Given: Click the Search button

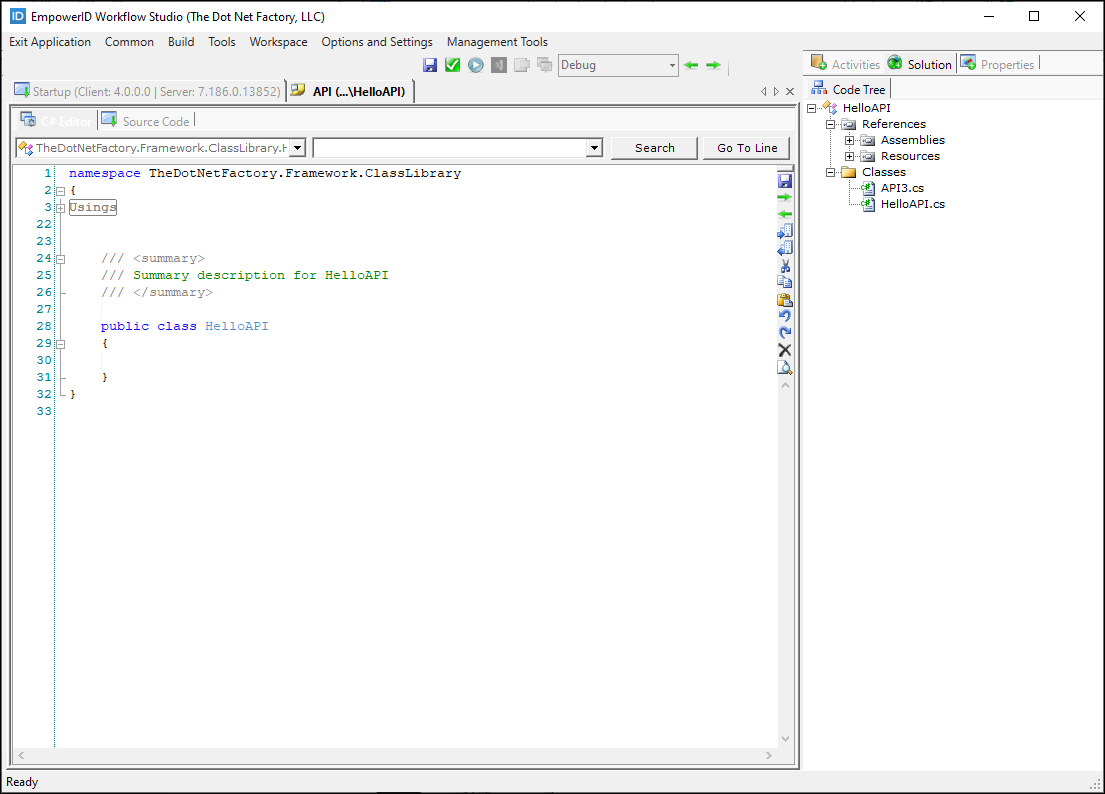Looking at the screenshot, I should coord(654,148).
